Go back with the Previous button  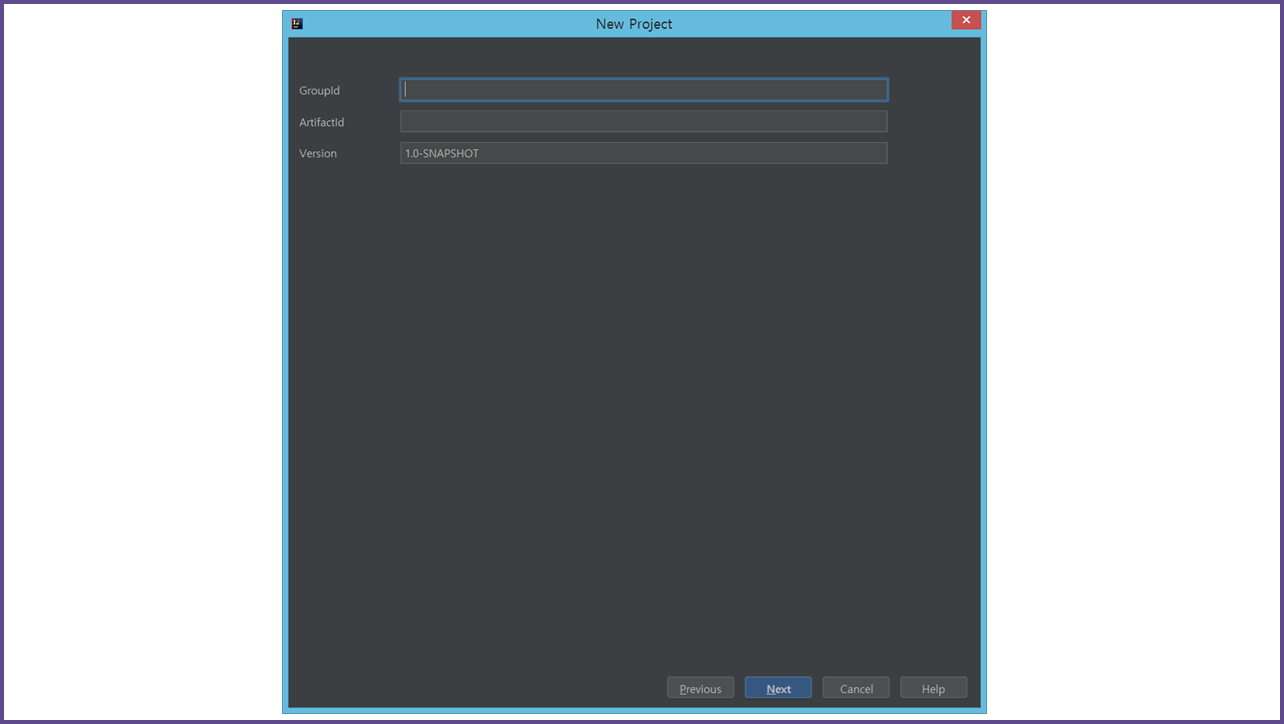pos(701,688)
